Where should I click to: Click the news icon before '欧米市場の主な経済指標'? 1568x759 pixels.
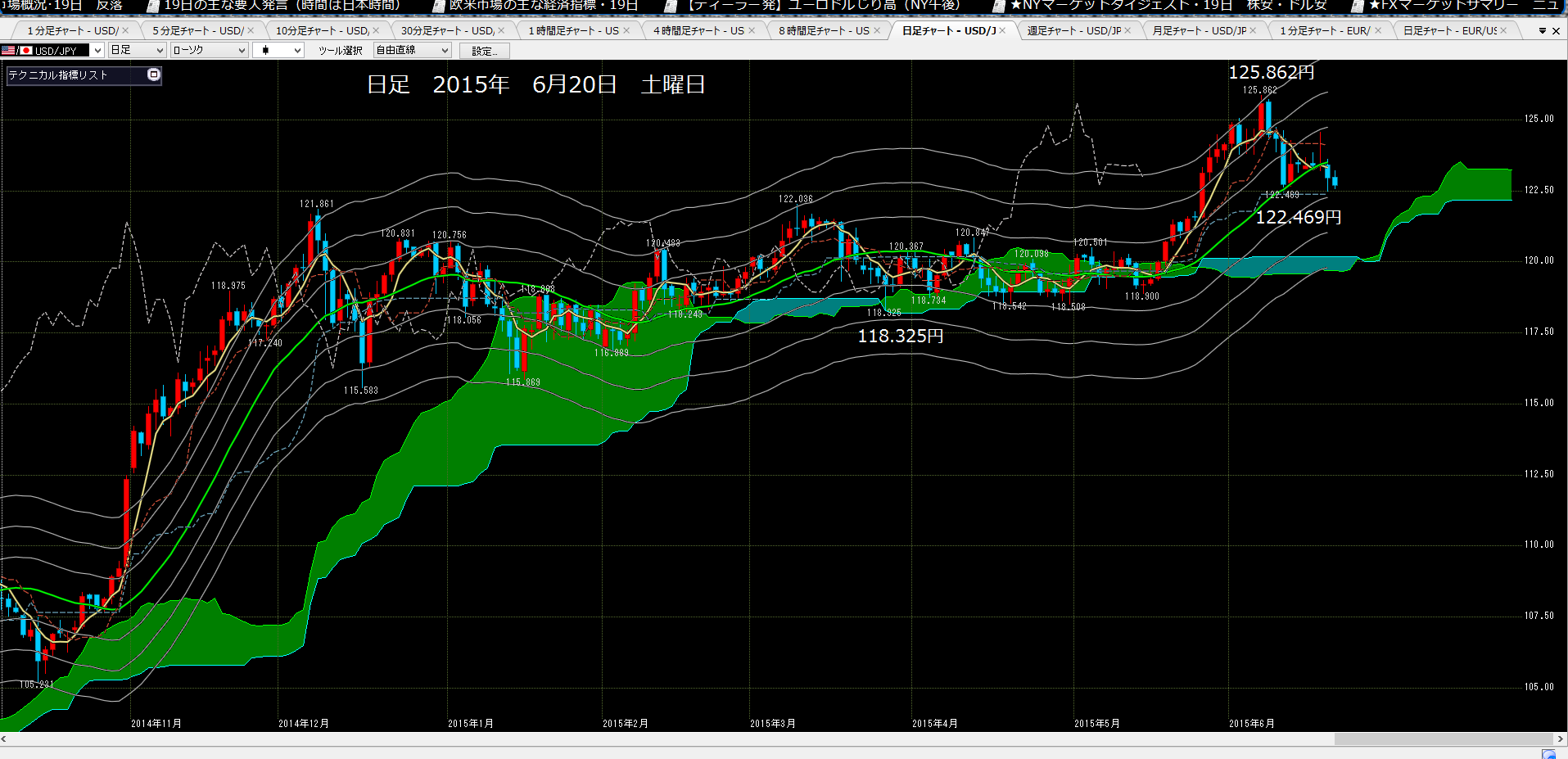438,6
